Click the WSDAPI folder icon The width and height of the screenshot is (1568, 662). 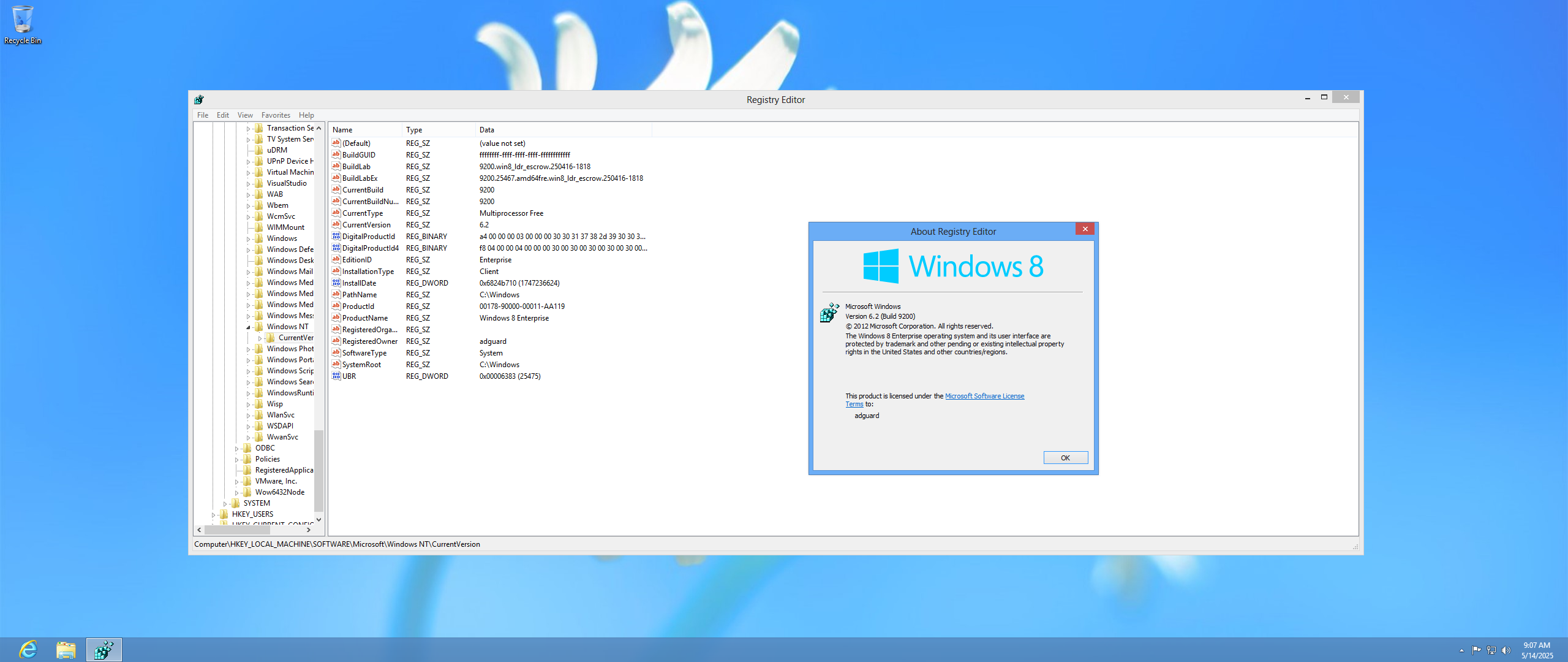coord(258,425)
